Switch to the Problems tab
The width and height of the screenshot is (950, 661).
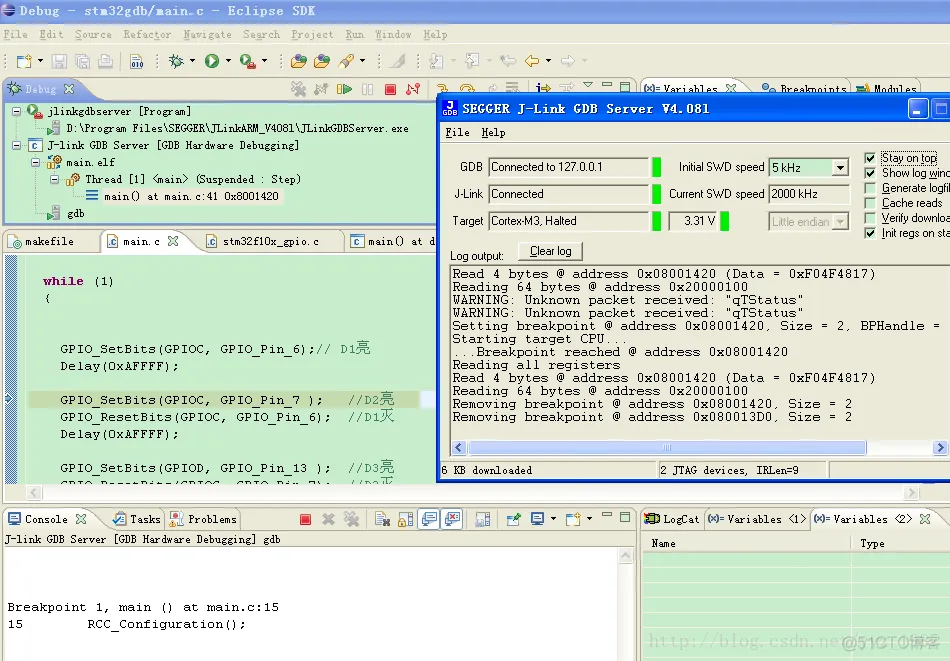click(204, 519)
